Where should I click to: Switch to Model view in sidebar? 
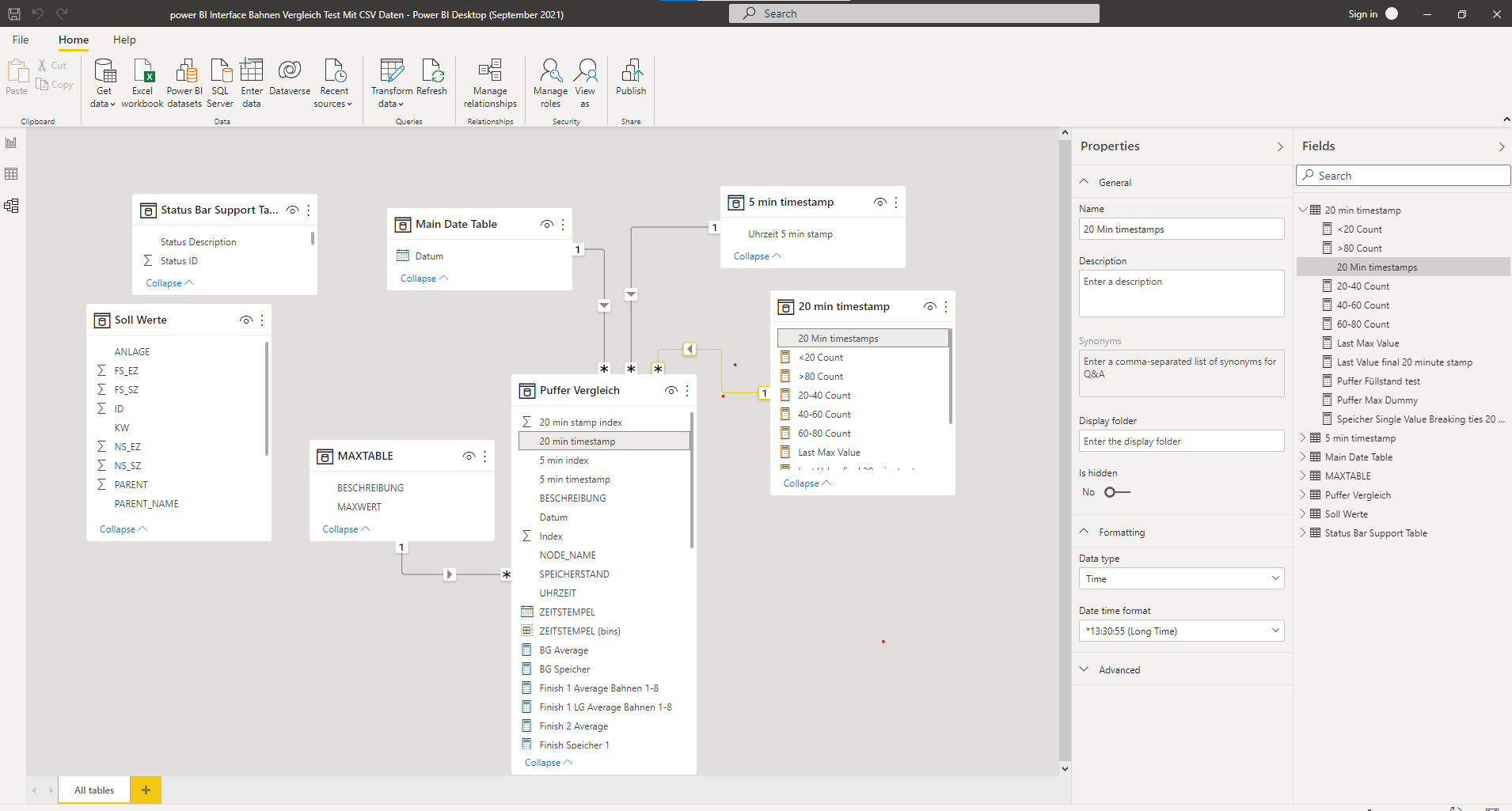(x=11, y=206)
